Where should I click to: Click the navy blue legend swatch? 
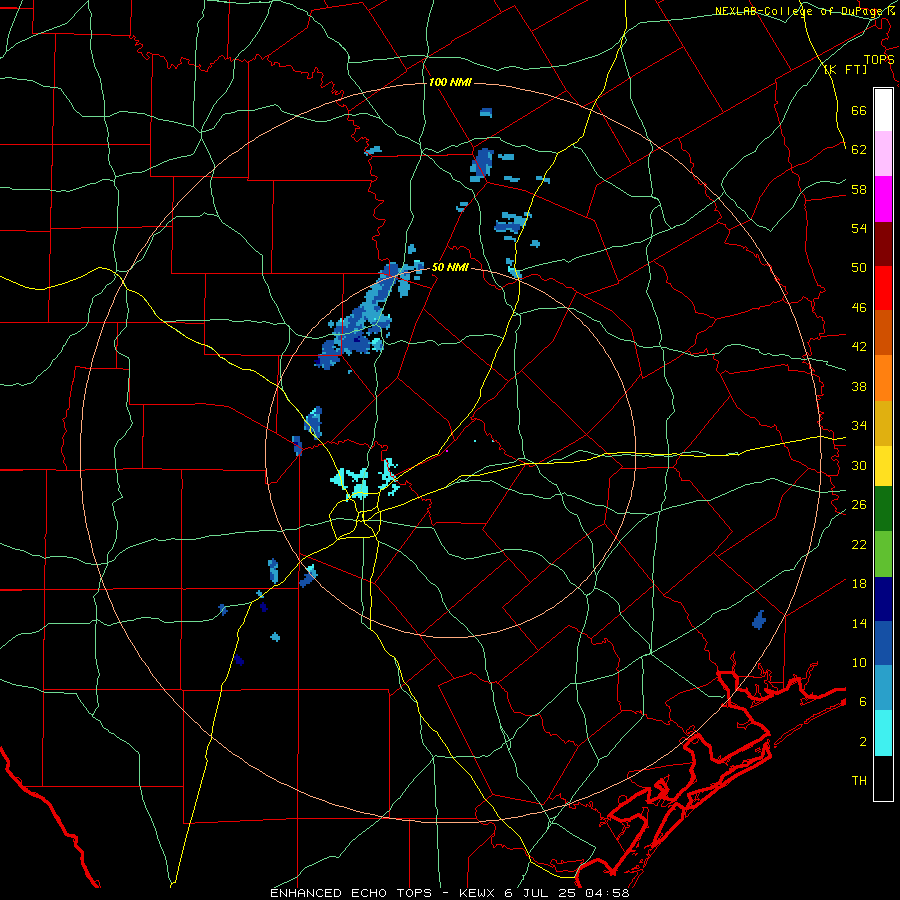pos(883,599)
